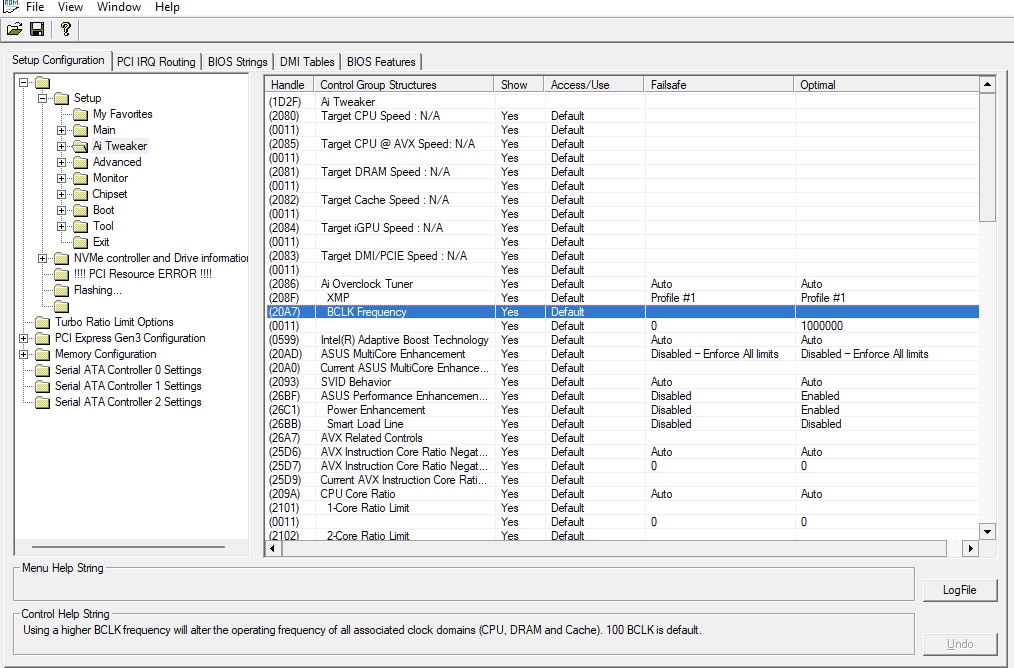Click the Open file toolbar icon
Screen dimensions: 1014x668
point(14,30)
